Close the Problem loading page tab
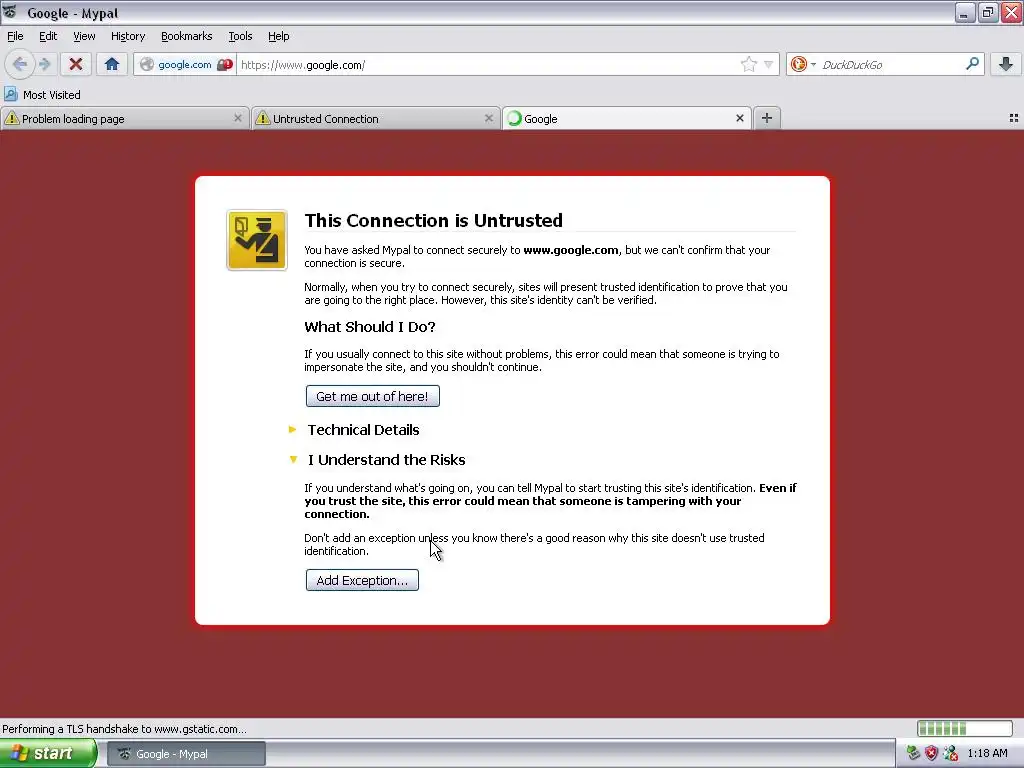 238,118
